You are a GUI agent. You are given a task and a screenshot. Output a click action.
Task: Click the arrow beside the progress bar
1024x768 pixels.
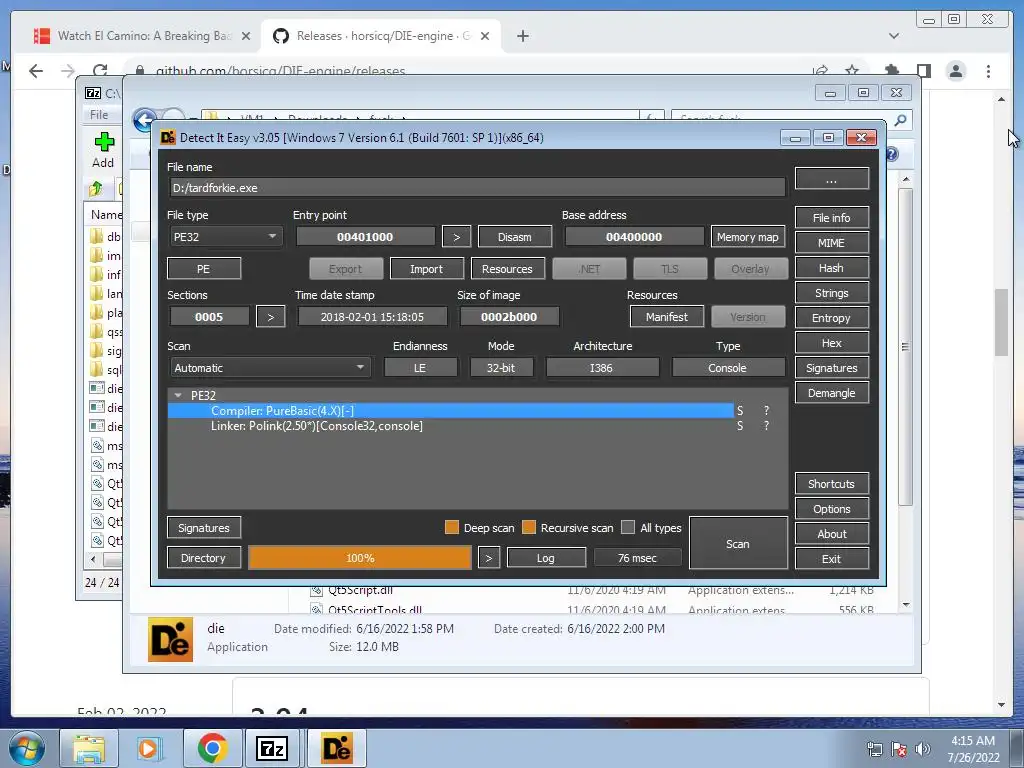pyautogui.click(x=488, y=558)
